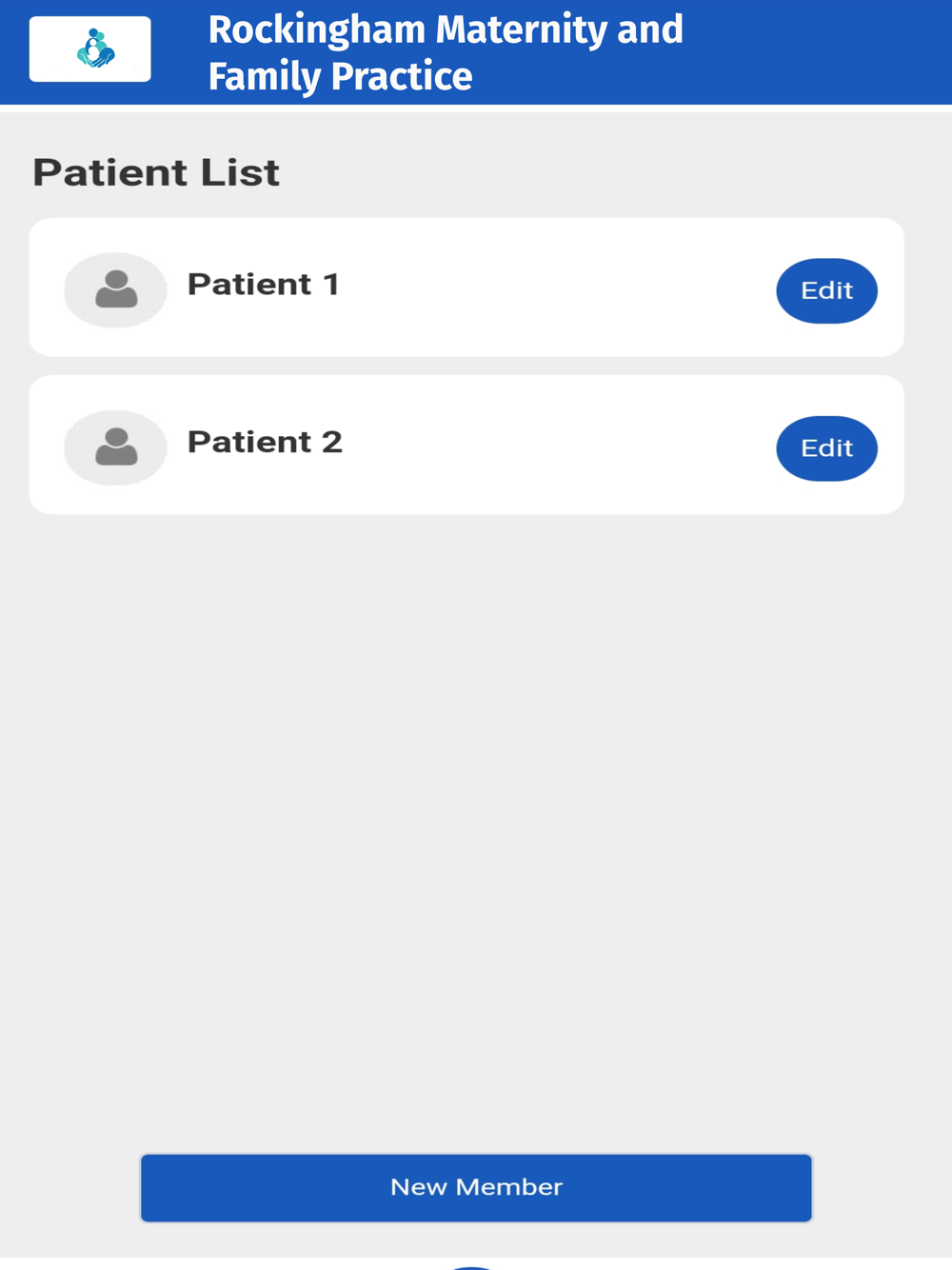This screenshot has width=952, height=1270.
Task: Tap the bottom navigation bar
Action: pos(476,1263)
